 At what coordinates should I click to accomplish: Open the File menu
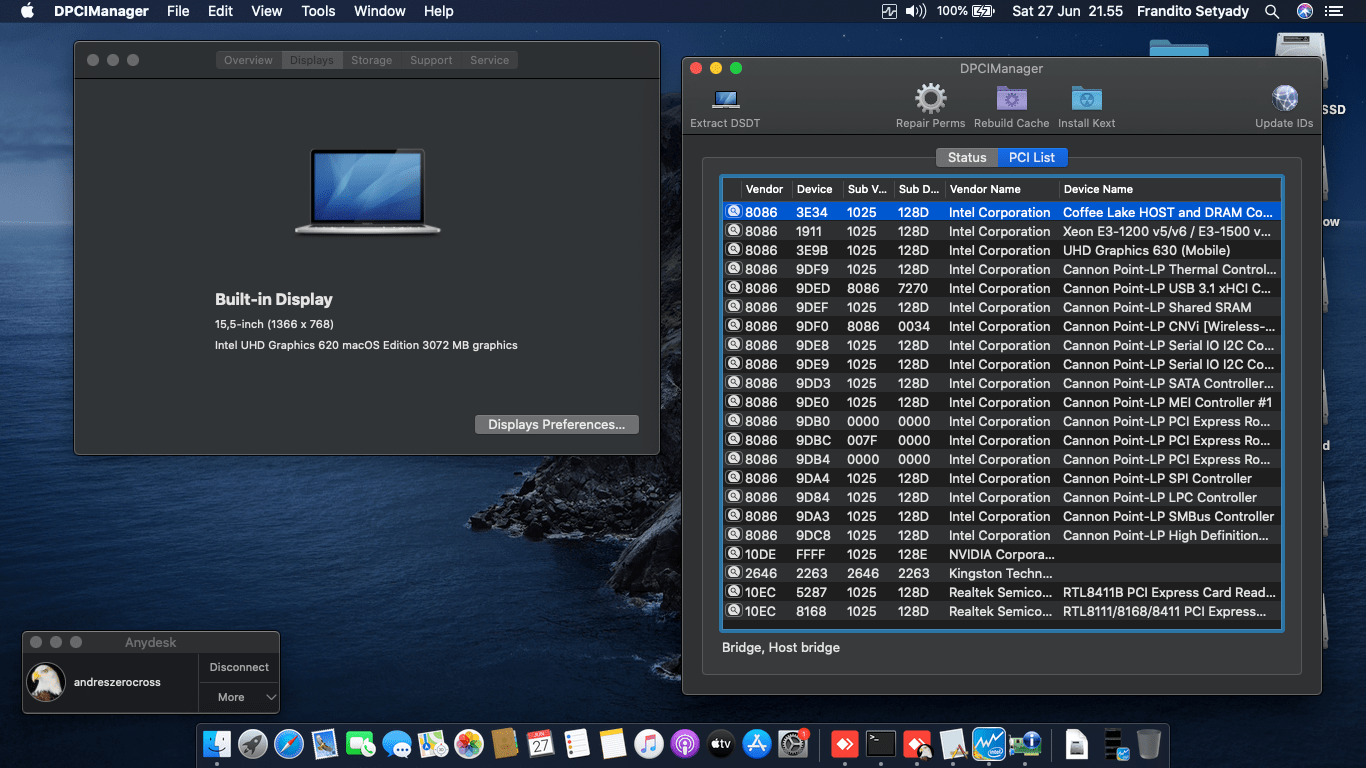(178, 11)
